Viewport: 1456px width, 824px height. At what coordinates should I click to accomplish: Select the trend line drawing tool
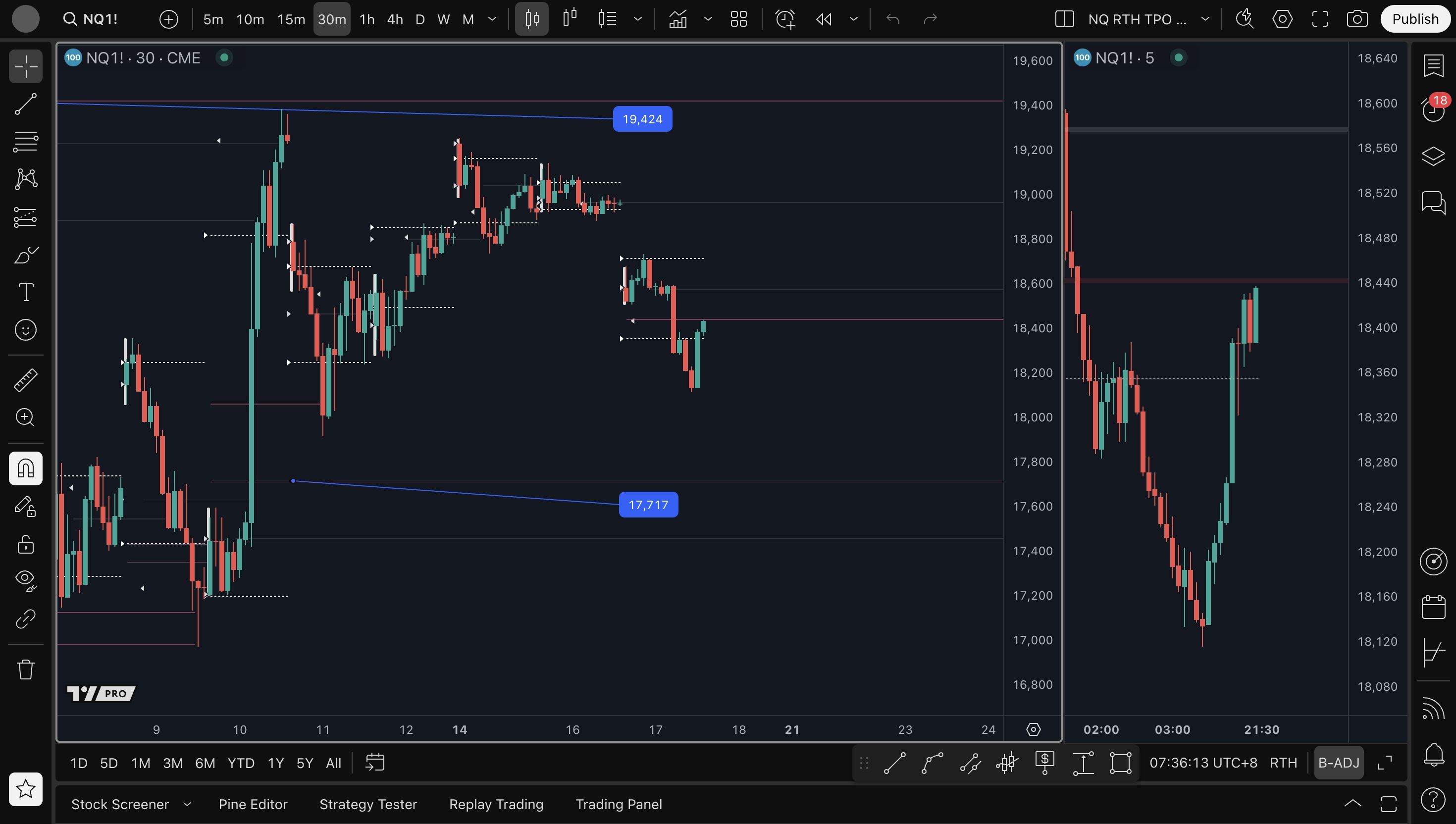(x=25, y=104)
